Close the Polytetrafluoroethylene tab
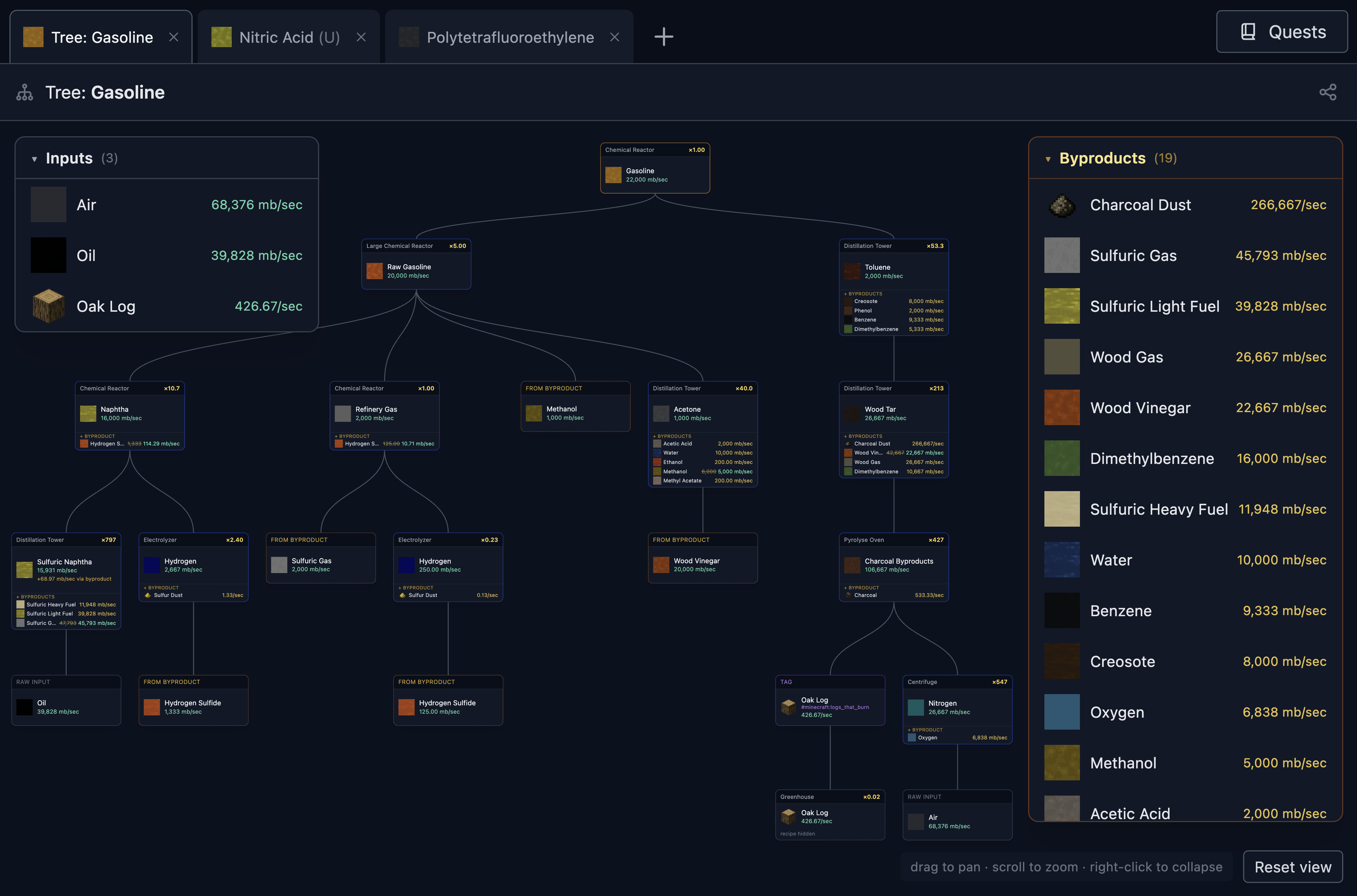The image size is (1357, 896). click(614, 37)
